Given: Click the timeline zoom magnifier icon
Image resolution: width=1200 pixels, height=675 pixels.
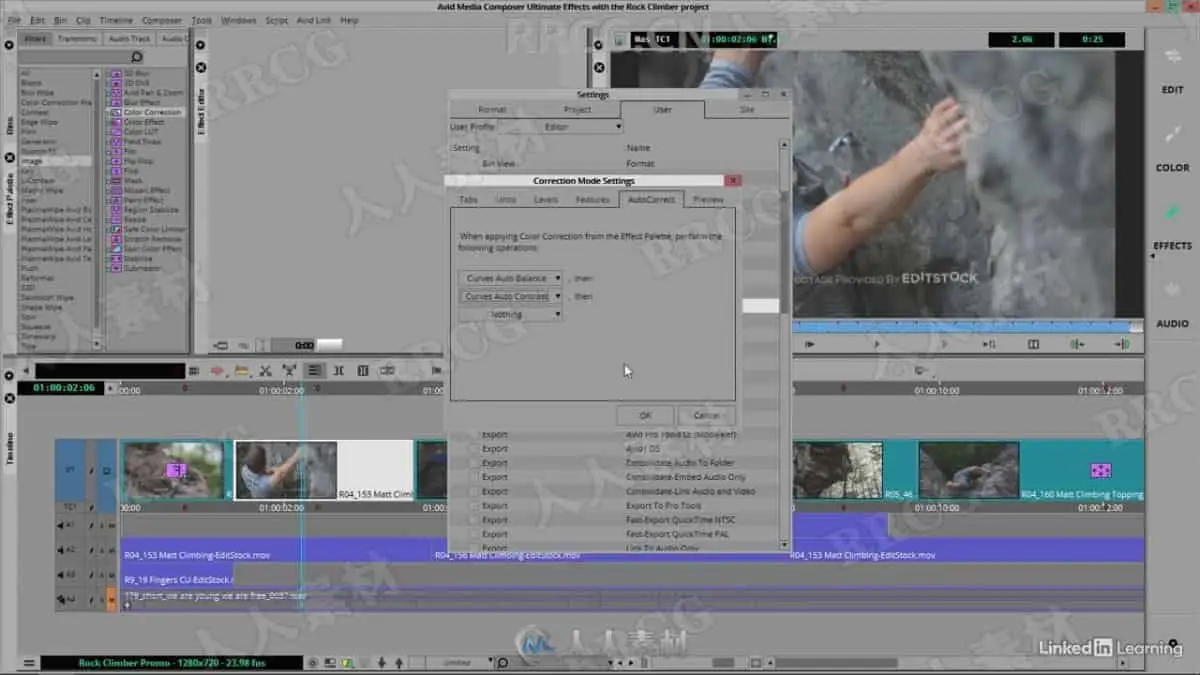Looking at the screenshot, I should tap(503, 663).
